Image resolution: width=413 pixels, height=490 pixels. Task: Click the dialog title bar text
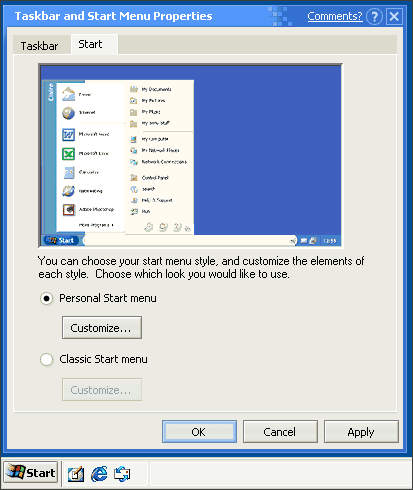pyautogui.click(x=113, y=16)
